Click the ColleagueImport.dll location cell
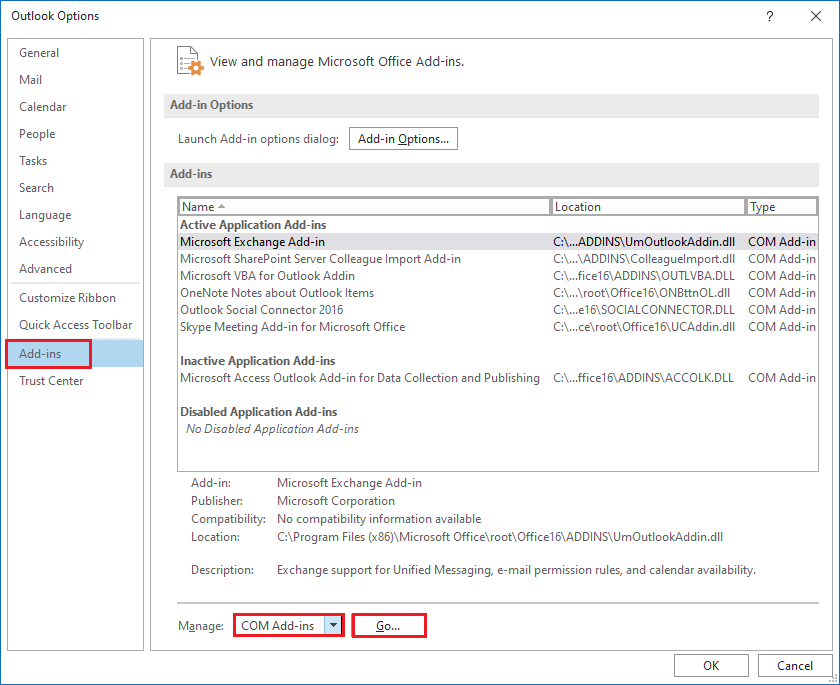The width and height of the screenshot is (840, 685). point(644,259)
